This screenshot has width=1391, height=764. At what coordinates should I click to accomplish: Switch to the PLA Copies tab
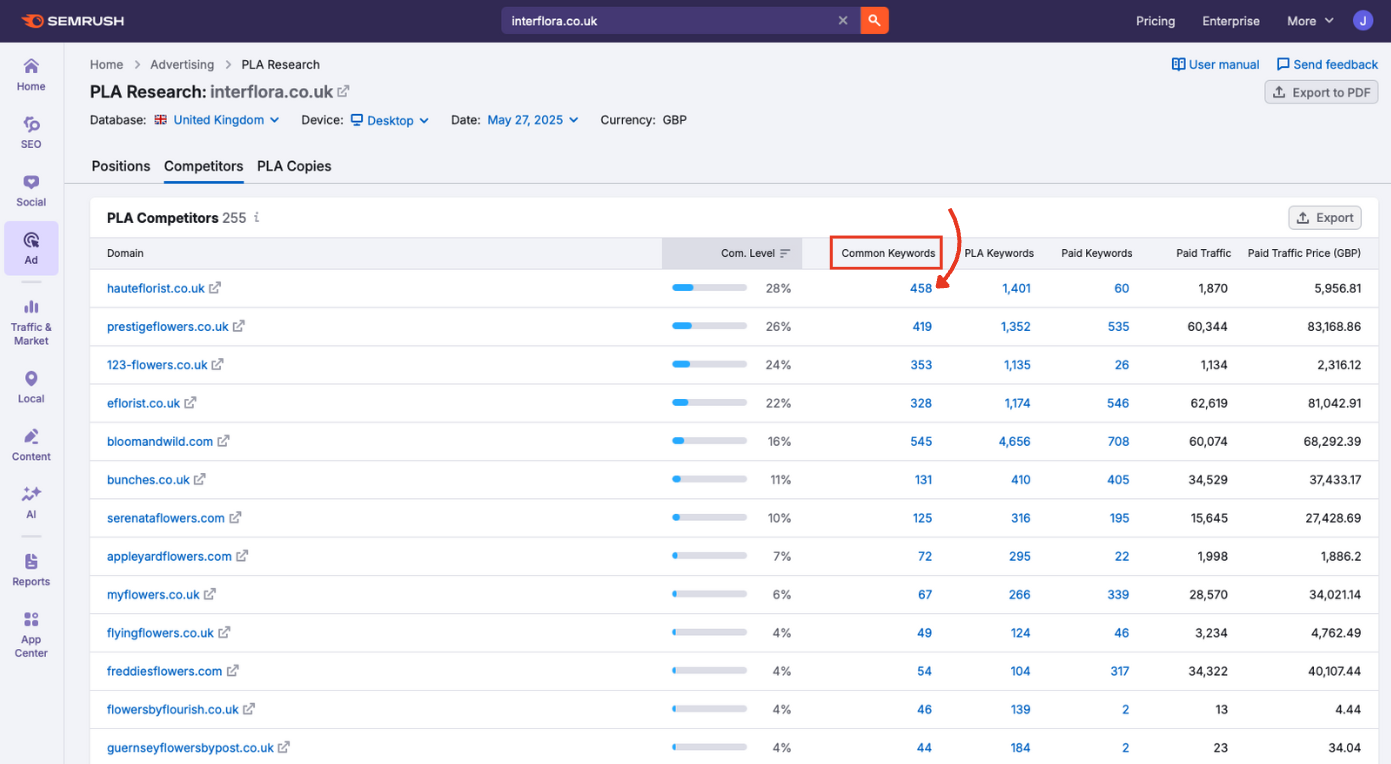click(294, 166)
